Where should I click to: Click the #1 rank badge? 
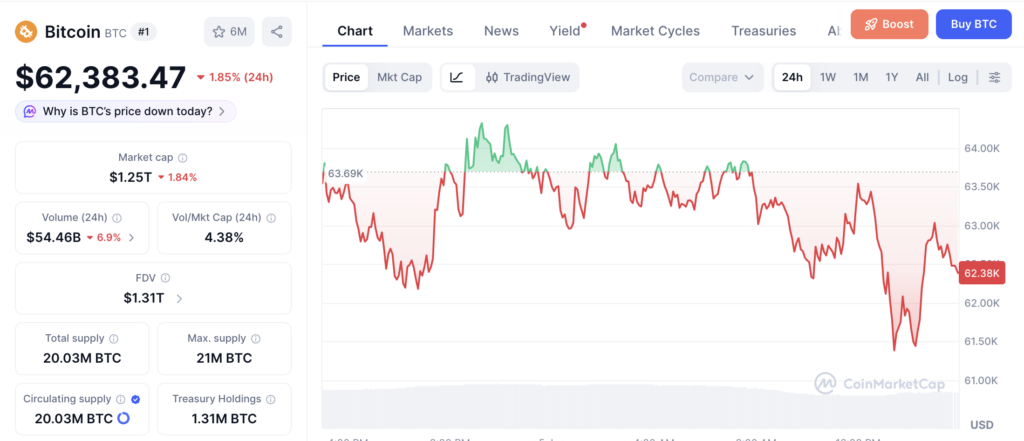coord(144,31)
